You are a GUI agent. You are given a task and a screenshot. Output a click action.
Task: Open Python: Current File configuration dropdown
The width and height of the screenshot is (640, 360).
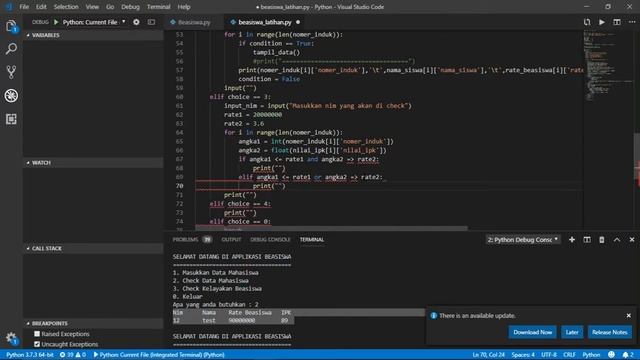click(94, 22)
